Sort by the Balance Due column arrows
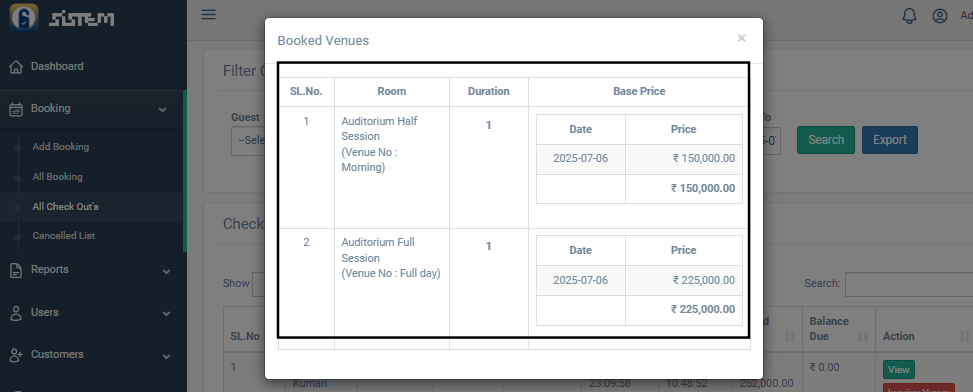973x392 pixels. point(863,336)
